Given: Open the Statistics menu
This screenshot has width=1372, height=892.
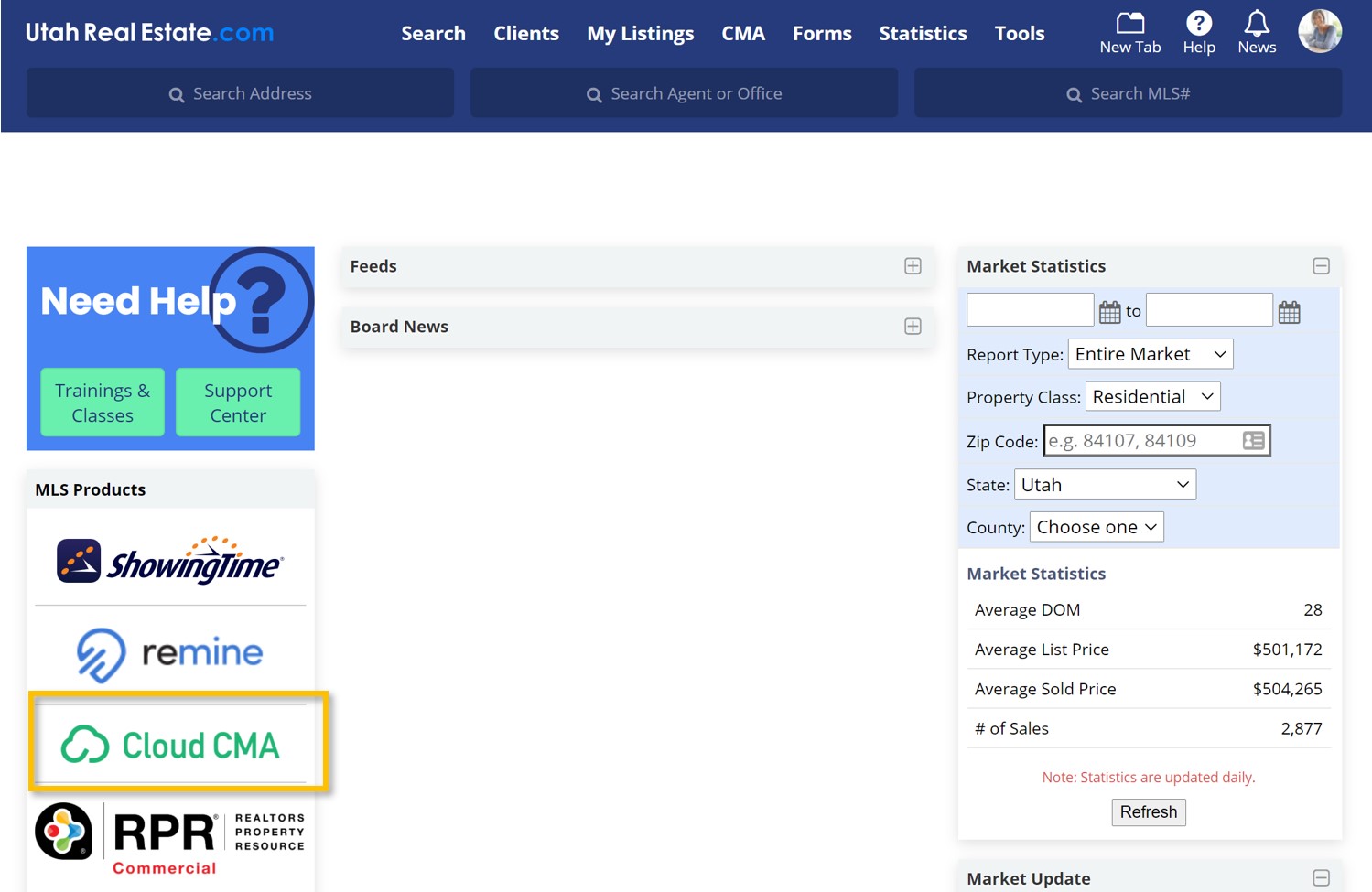Looking at the screenshot, I should [x=923, y=34].
